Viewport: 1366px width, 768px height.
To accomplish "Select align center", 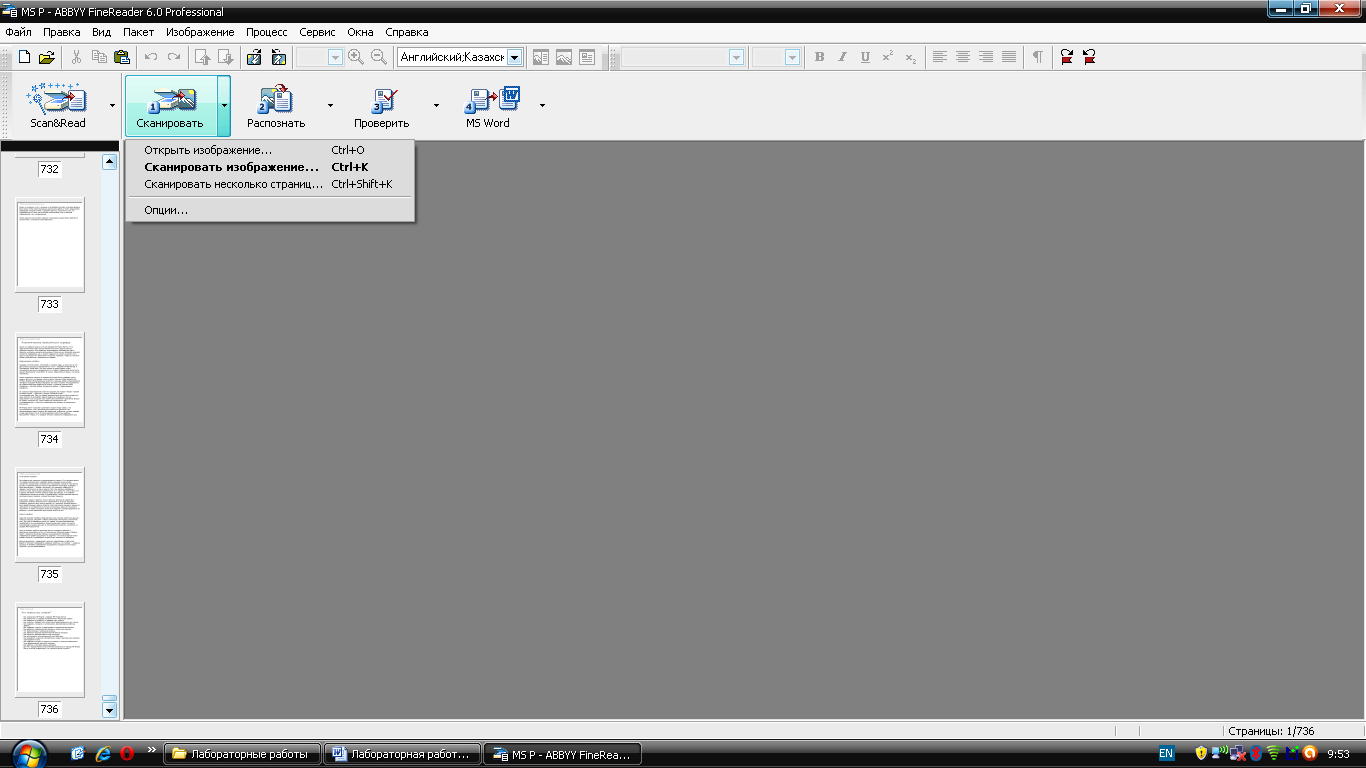I will point(963,57).
